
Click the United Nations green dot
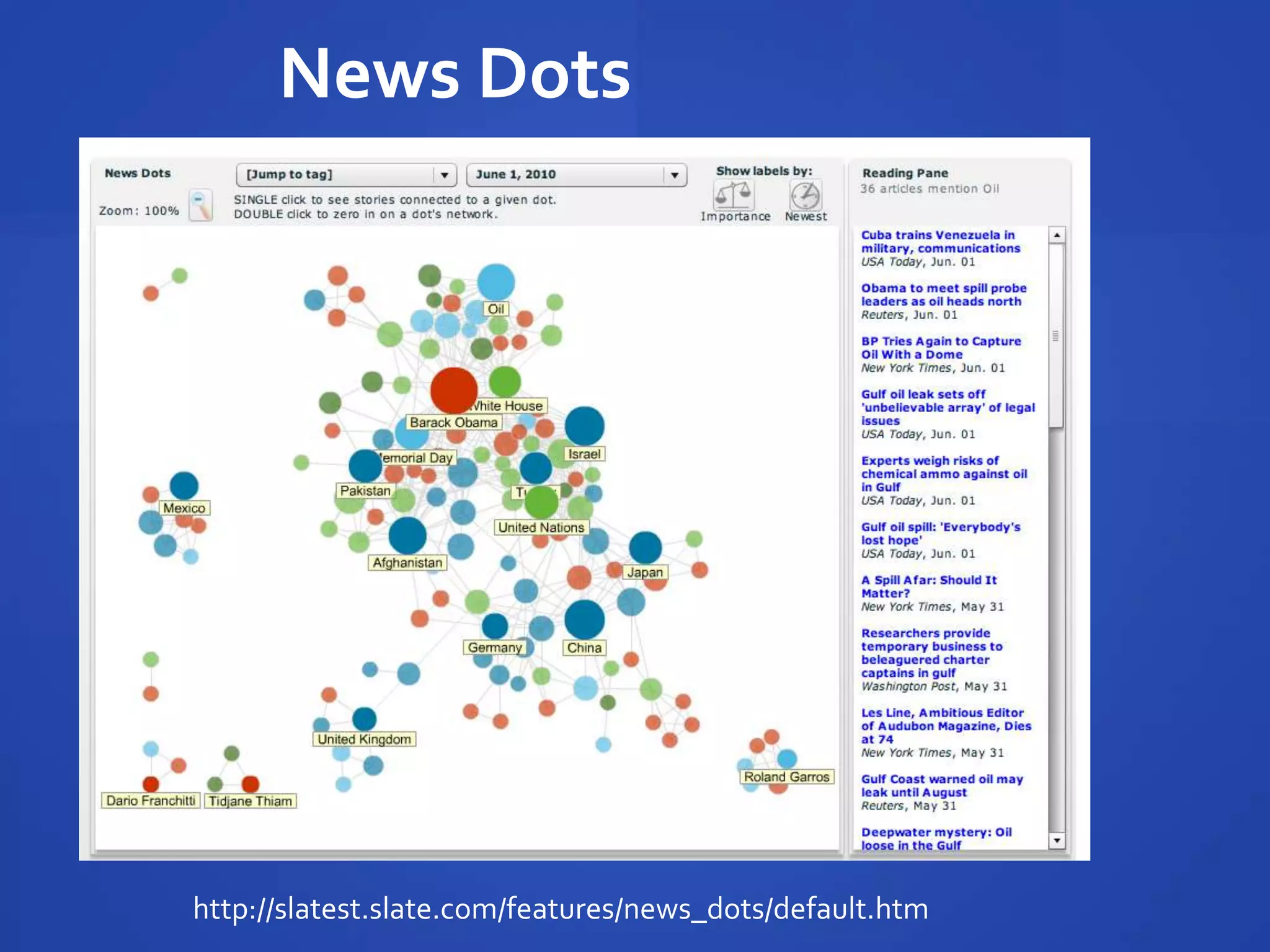541,502
